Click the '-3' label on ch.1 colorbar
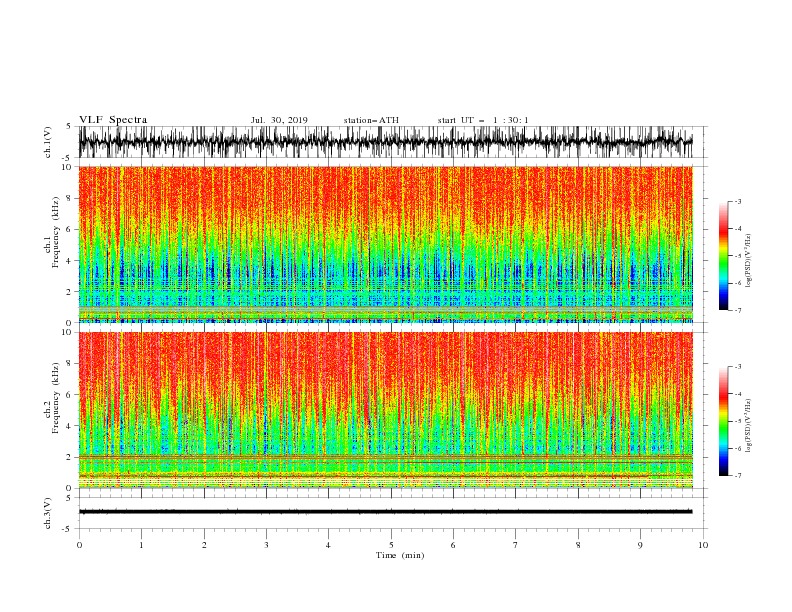 pyautogui.click(x=737, y=201)
